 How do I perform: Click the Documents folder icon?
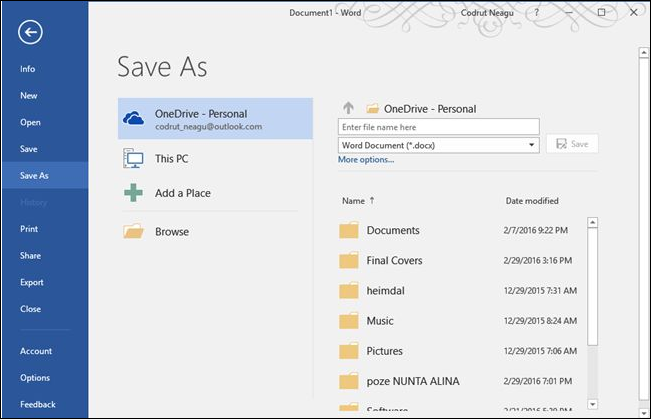[349, 230]
